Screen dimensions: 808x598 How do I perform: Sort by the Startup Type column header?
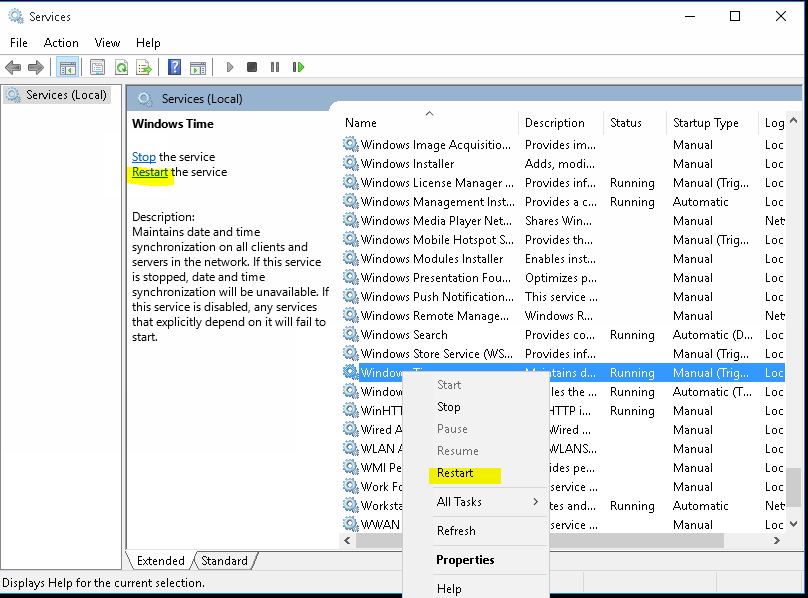tap(712, 123)
